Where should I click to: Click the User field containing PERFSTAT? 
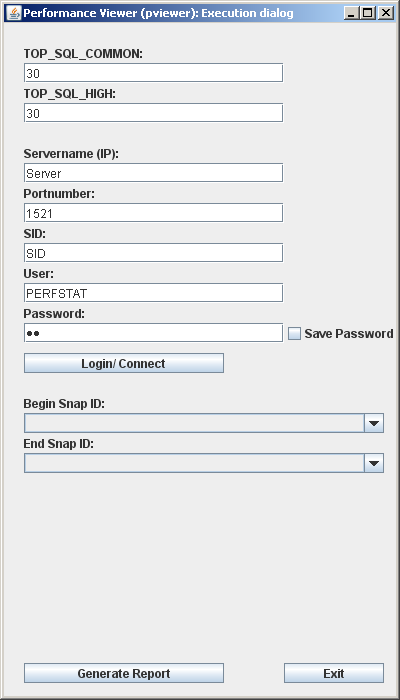[x=154, y=293]
